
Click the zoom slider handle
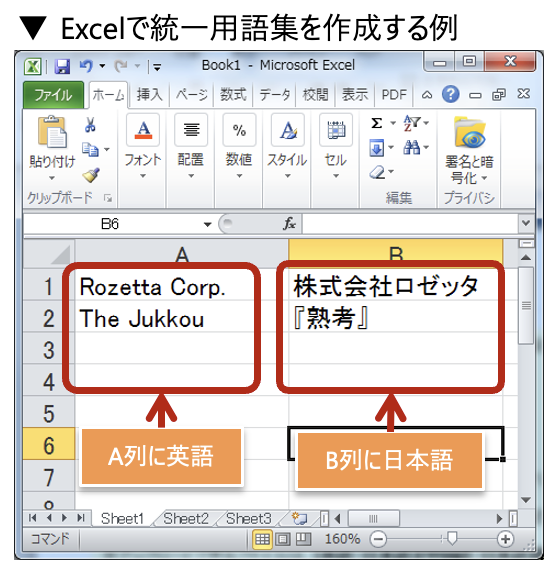pyautogui.click(x=452, y=538)
